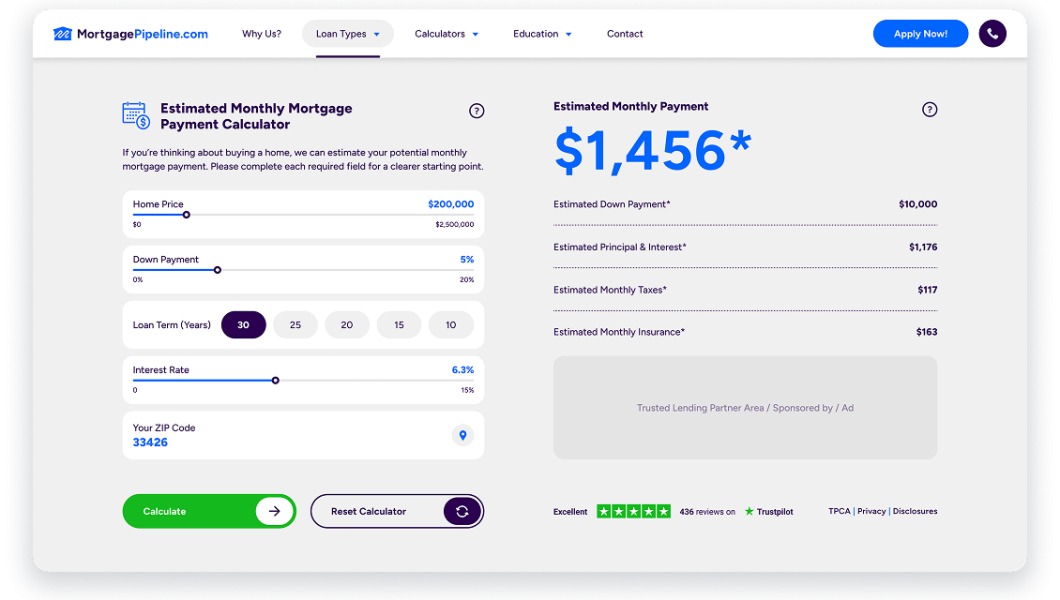
Task: Click the 5% down payment value
Action: click(x=467, y=259)
